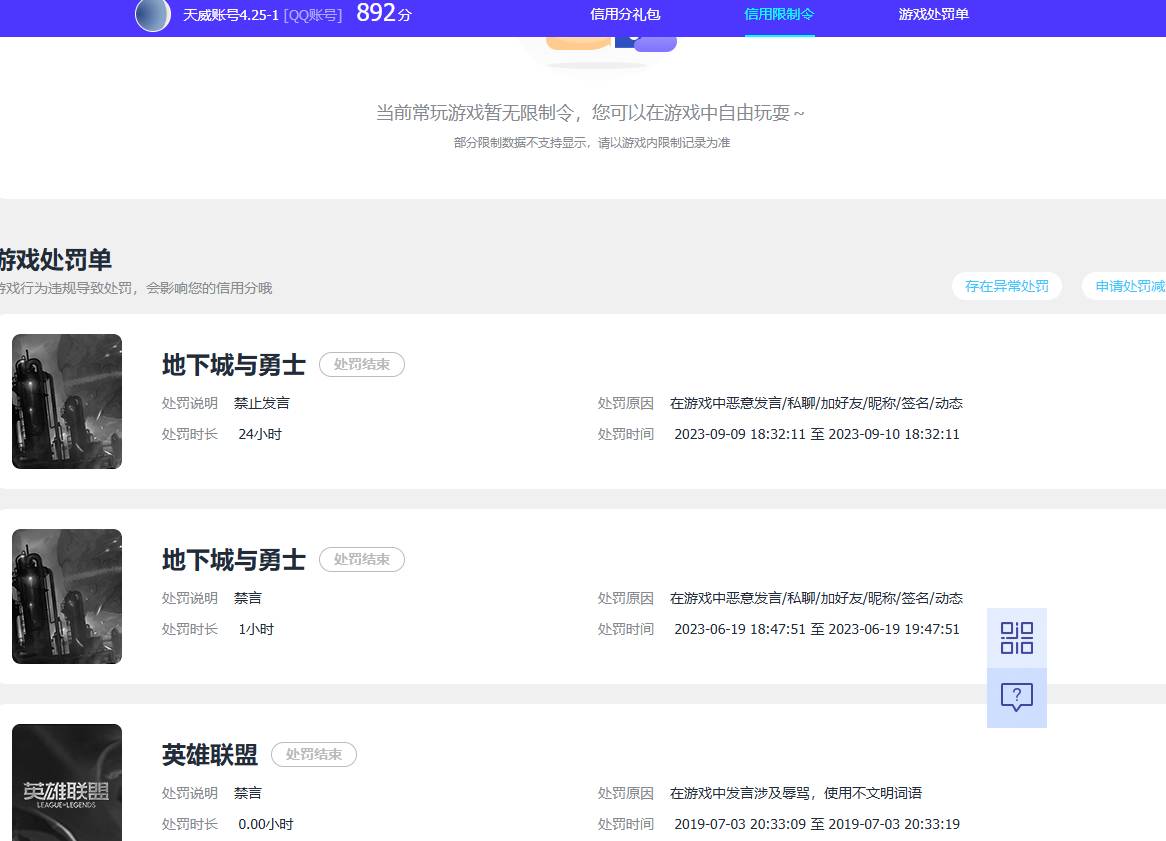Click the 处罚结束 badge on 英雄联盟 entry
The width and height of the screenshot is (1166, 841).
[313, 754]
